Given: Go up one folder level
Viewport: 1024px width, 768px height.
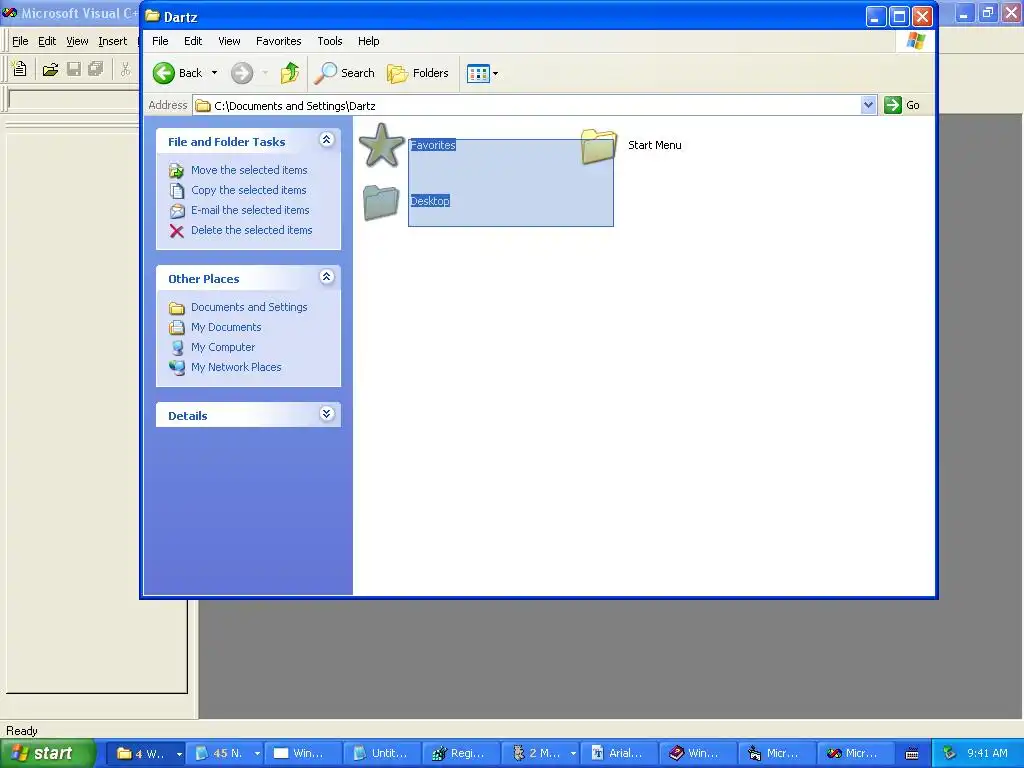Looking at the screenshot, I should point(289,73).
